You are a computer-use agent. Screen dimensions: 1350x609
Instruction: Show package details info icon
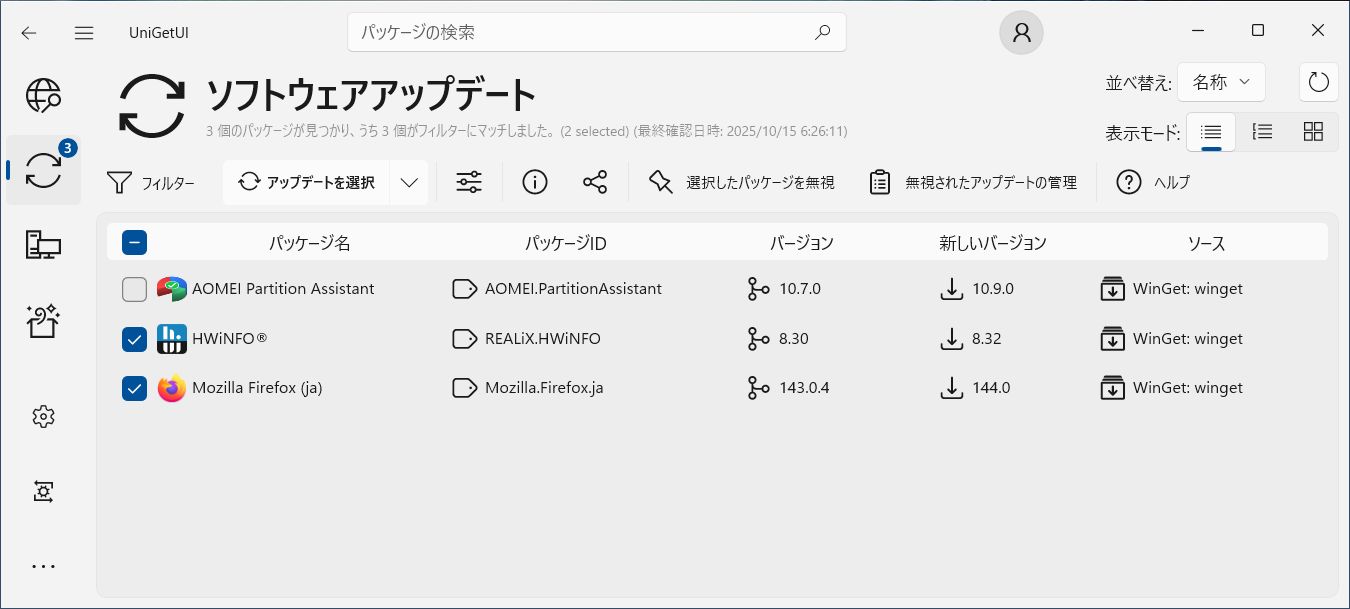535,182
